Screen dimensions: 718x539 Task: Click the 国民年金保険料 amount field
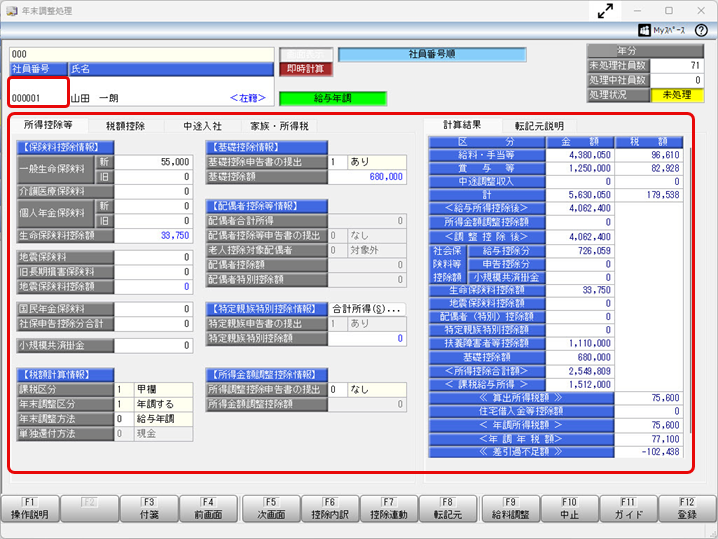(153, 309)
